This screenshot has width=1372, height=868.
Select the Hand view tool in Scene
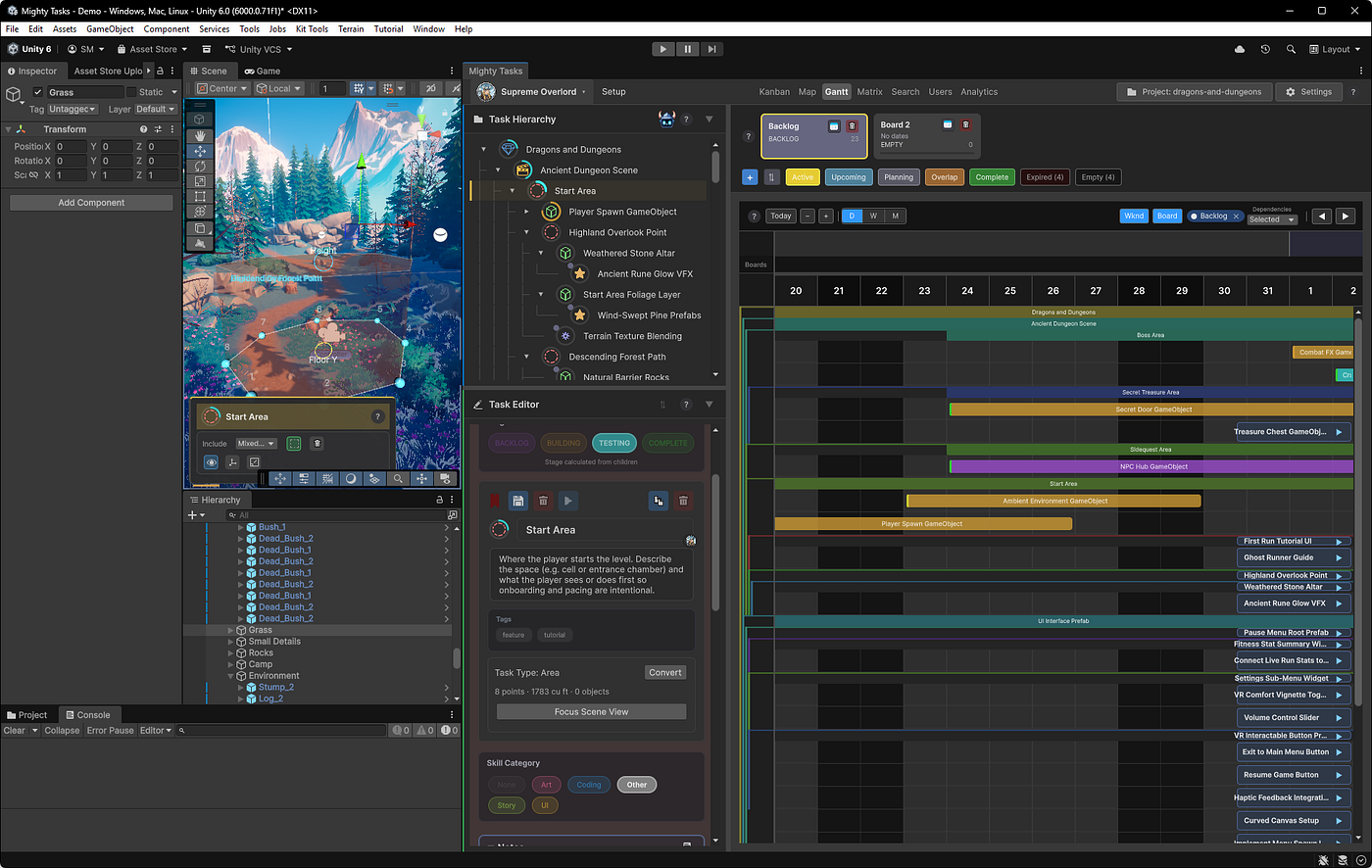coord(200,135)
